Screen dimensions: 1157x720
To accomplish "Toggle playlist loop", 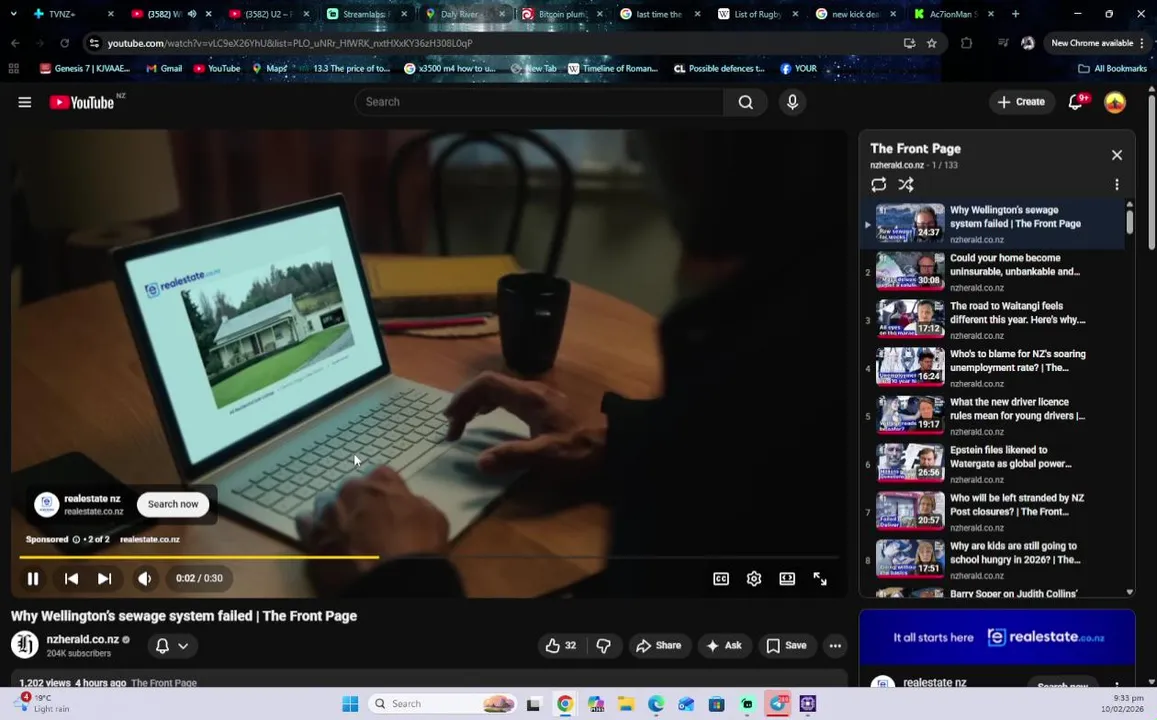I will (878, 184).
